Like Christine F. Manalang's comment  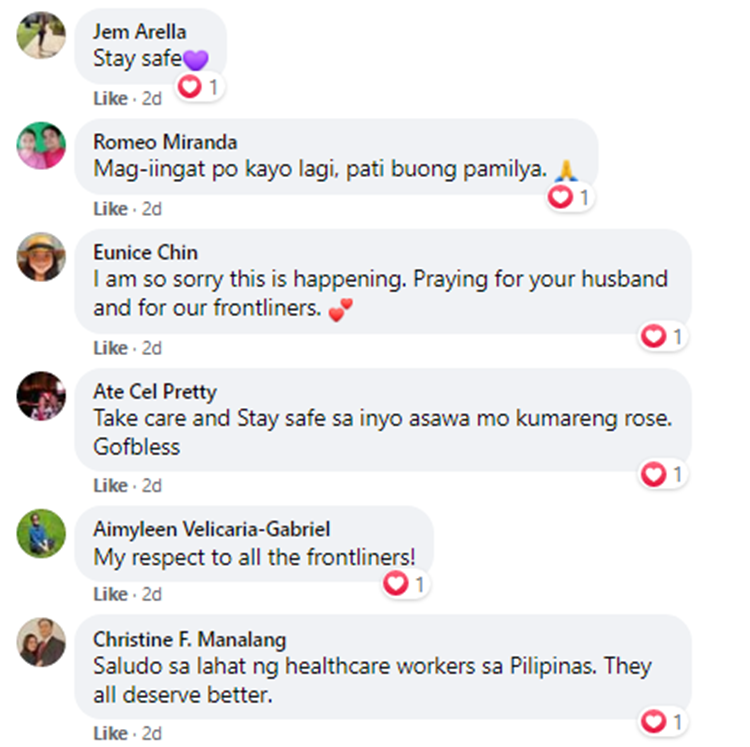110,733
